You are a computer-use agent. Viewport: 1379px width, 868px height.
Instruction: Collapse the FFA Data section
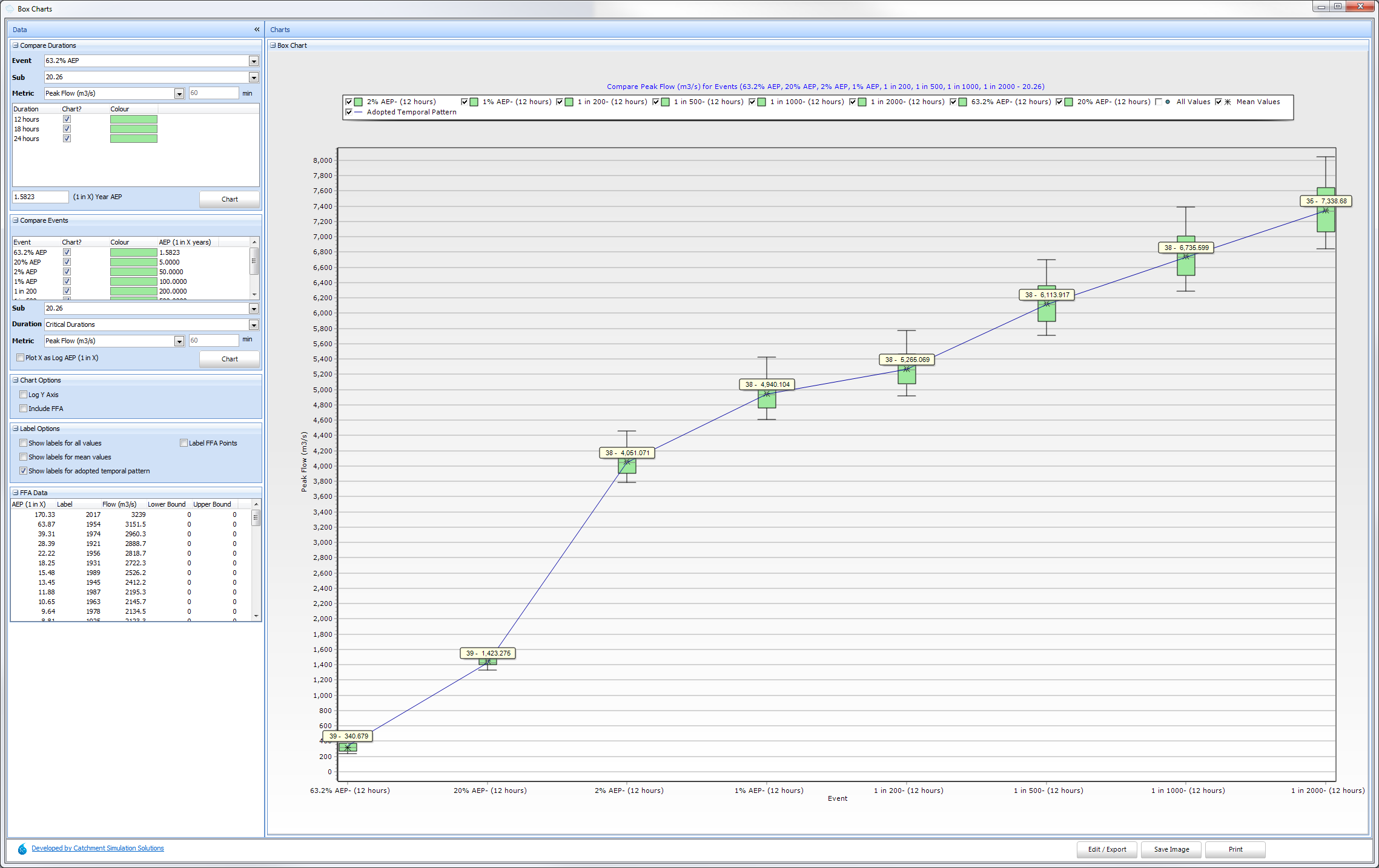pos(16,493)
